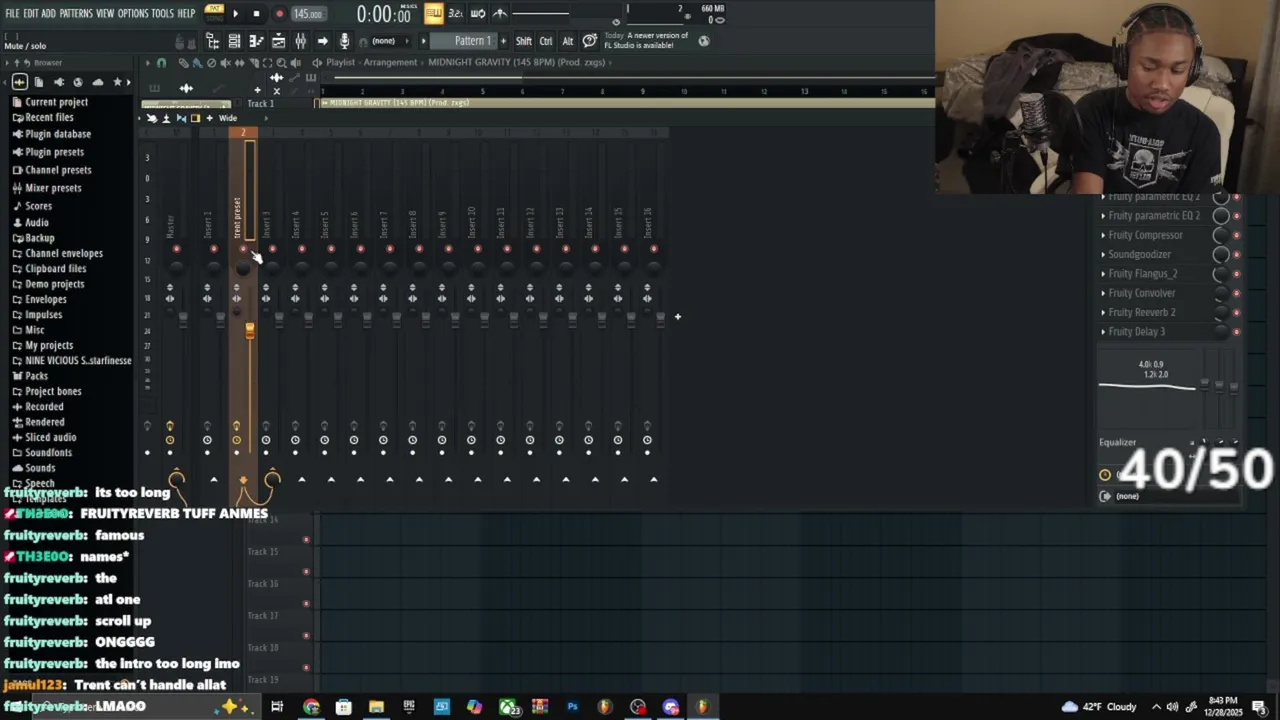Click the browser 'All' tab icon
The image size is (1280, 720).
point(19,82)
